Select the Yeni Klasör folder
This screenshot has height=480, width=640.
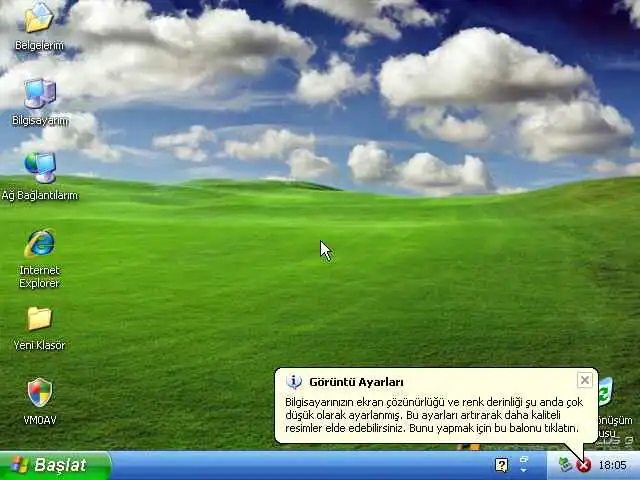(x=40, y=318)
